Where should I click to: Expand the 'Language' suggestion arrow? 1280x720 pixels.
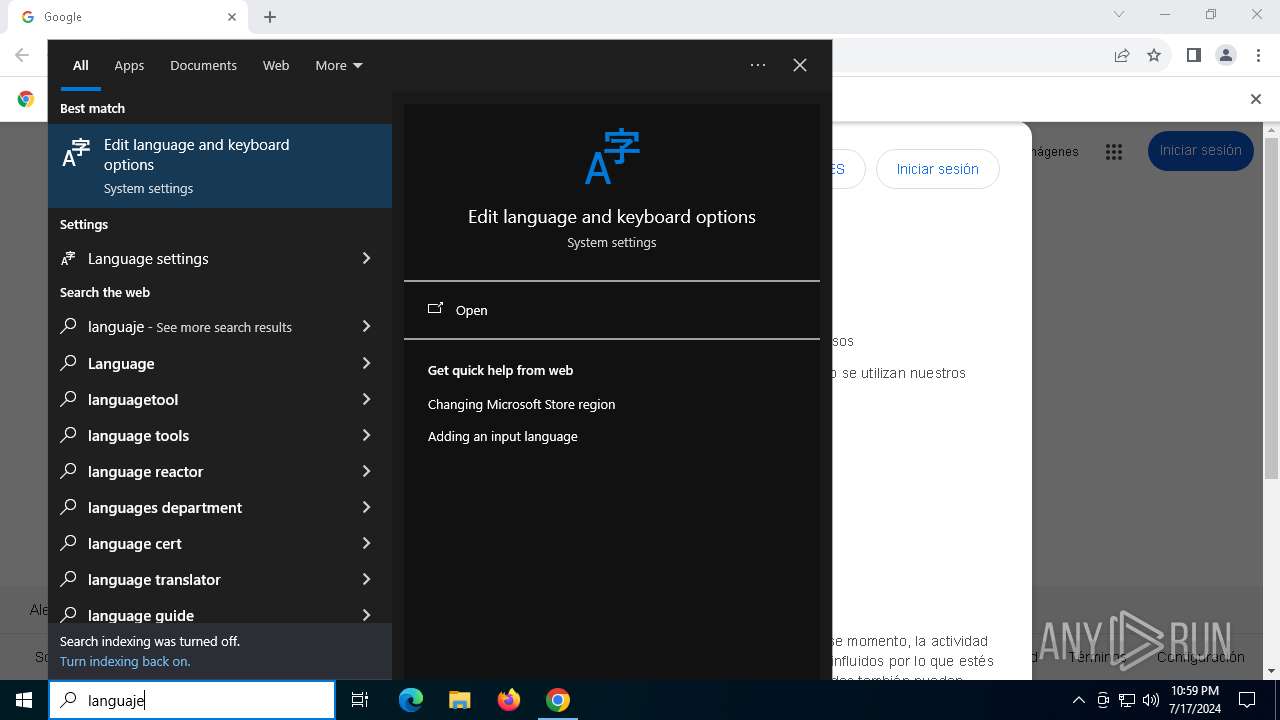pos(366,363)
